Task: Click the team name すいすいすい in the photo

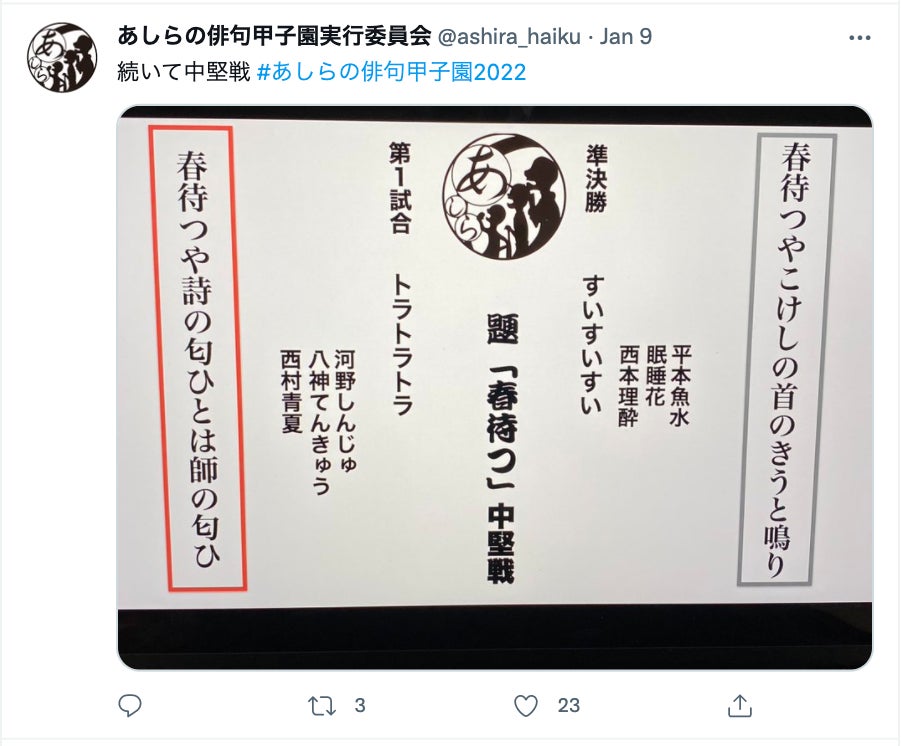Action: pos(594,345)
